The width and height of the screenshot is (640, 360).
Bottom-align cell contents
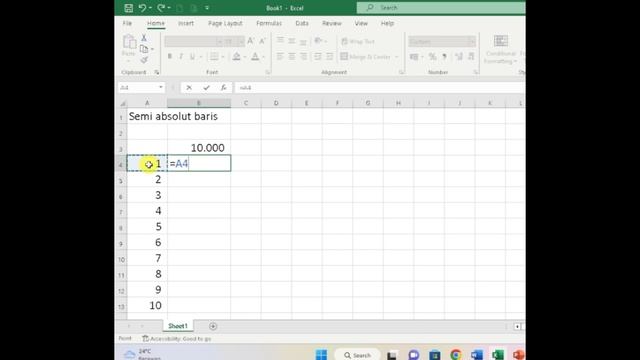tap(303, 41)
